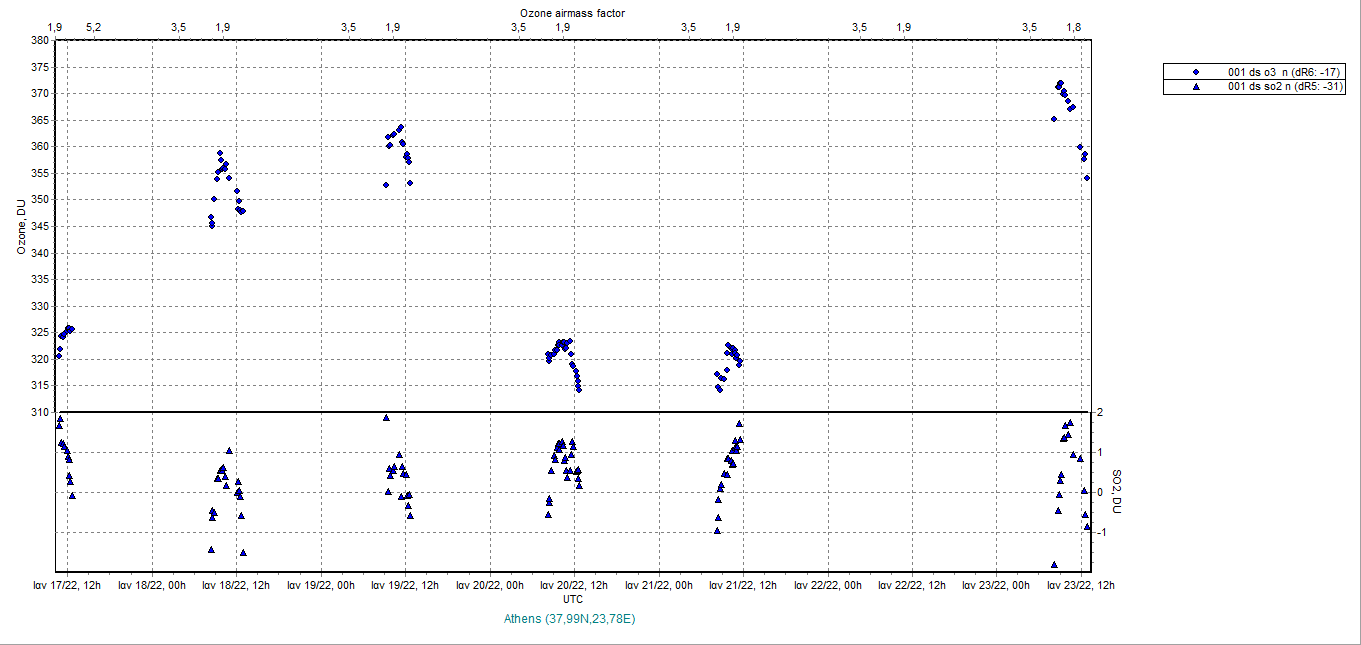Click the blue diamond o3 legend marker
The image size is (1361, 645).
[x=1195, y=73]
